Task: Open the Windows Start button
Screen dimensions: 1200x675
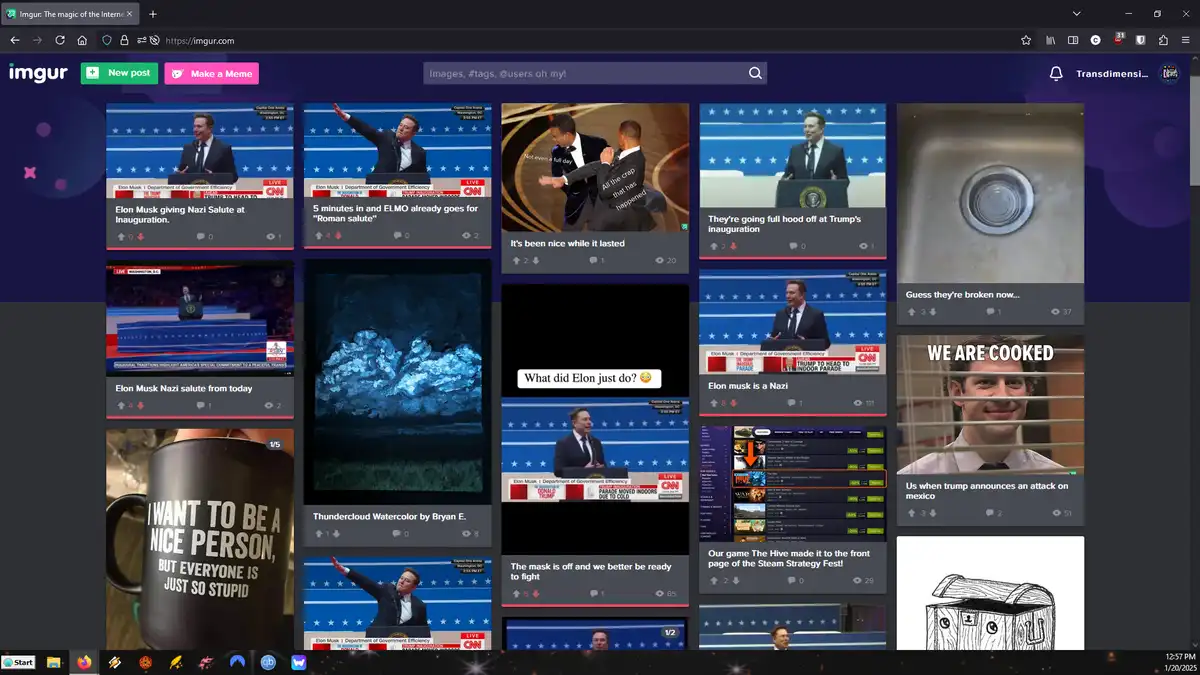Action: click(x=19, y=662)
